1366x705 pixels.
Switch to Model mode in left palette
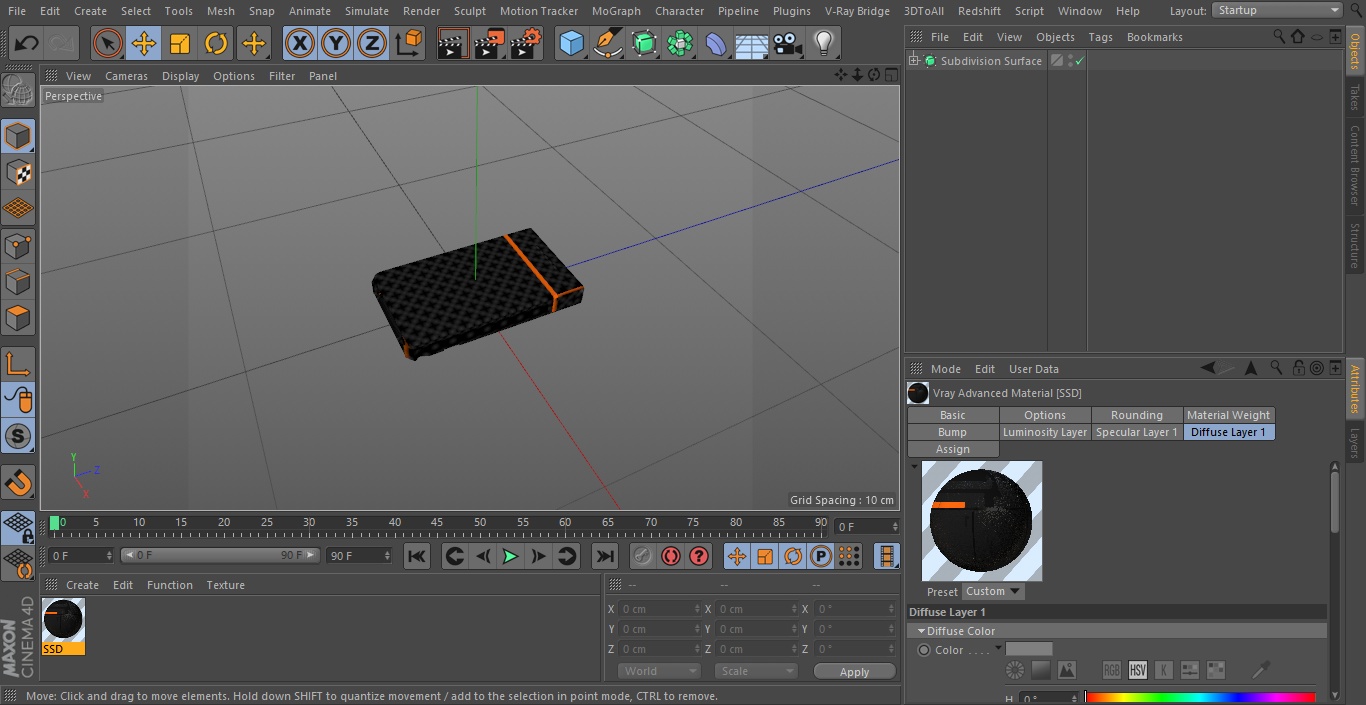click(18, 136)
